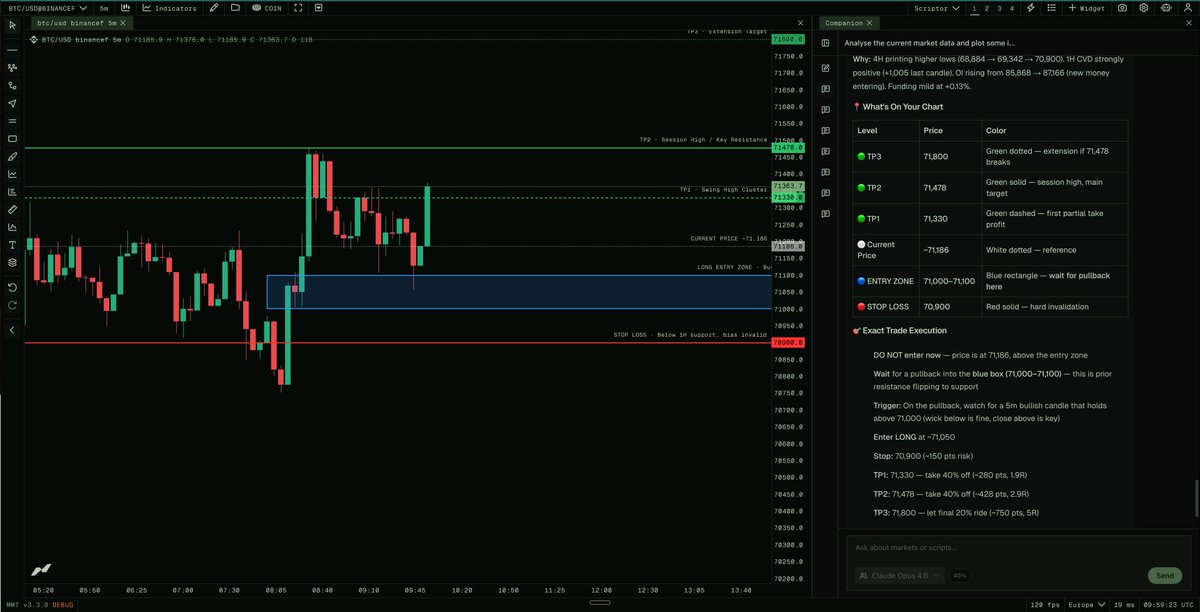Image resolution: width=1200 pixels, height=612 pixels.
Task: Click the 70900.0 stop loss price label
Action: coord(789,343)
